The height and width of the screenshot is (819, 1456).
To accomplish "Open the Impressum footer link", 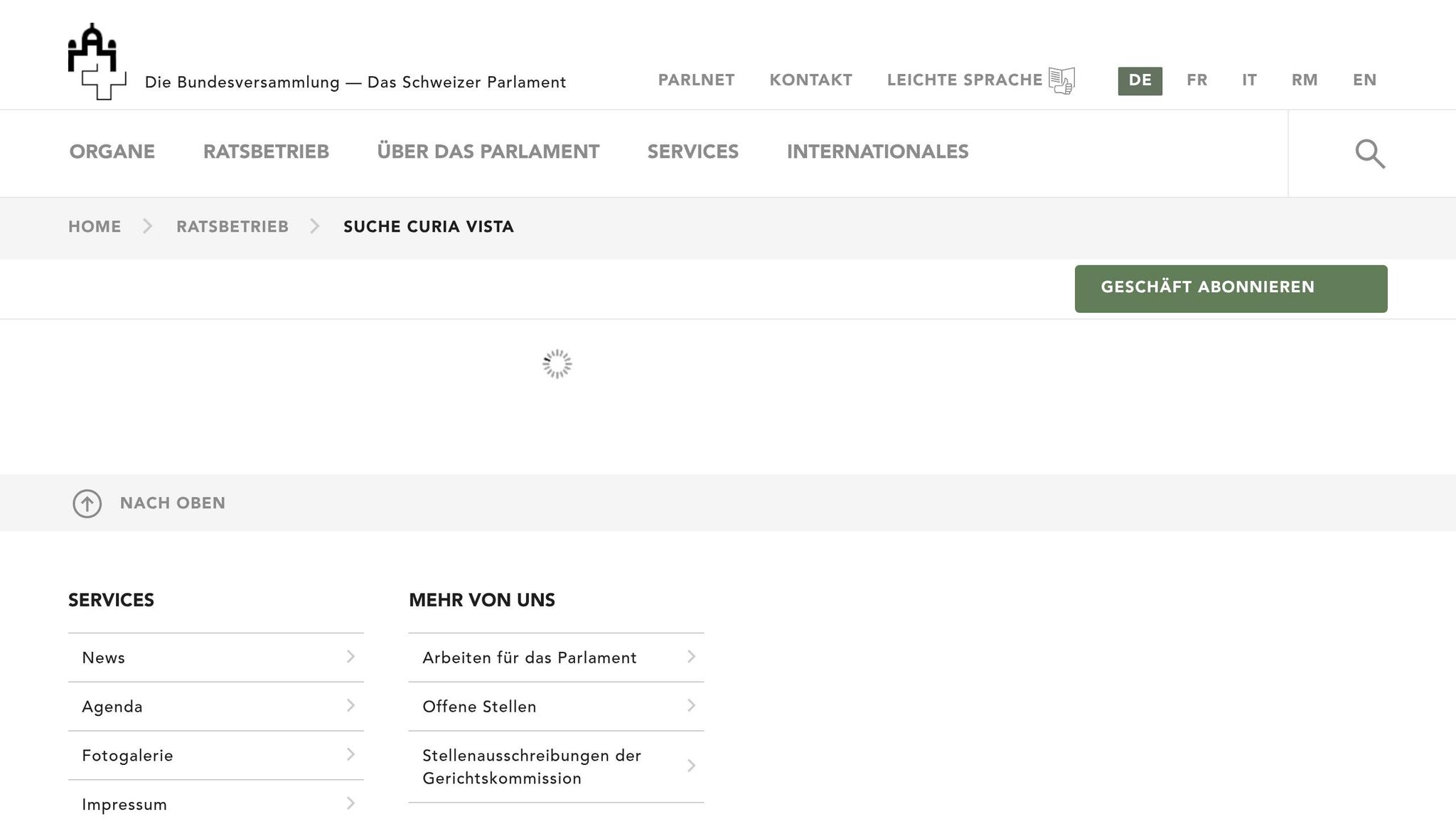I will coord(124,805).
